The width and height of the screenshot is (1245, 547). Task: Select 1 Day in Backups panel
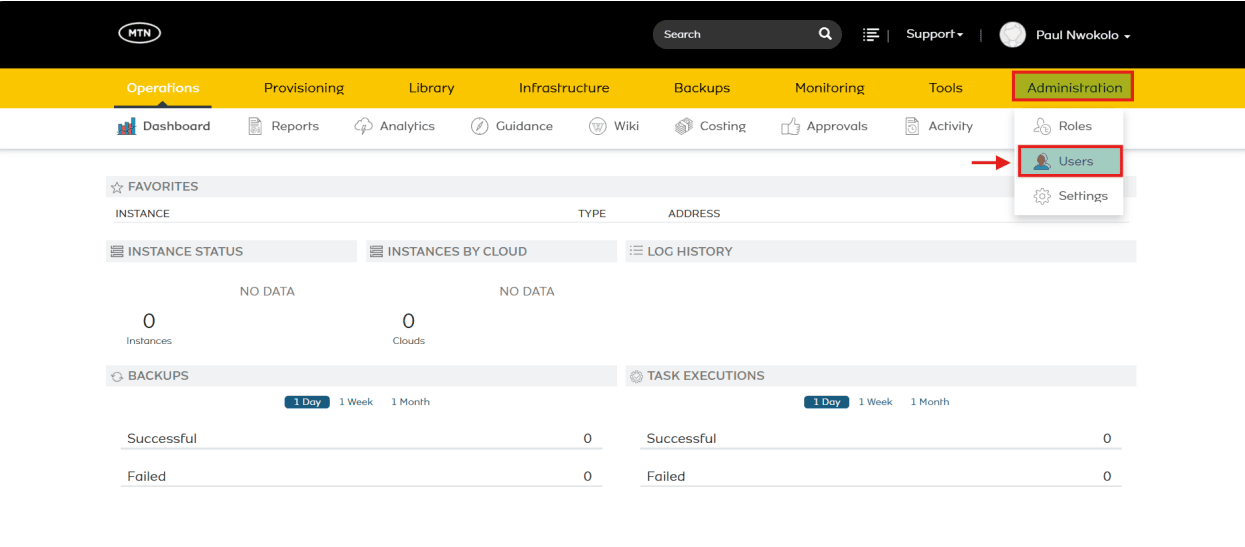tap(307, 402)
